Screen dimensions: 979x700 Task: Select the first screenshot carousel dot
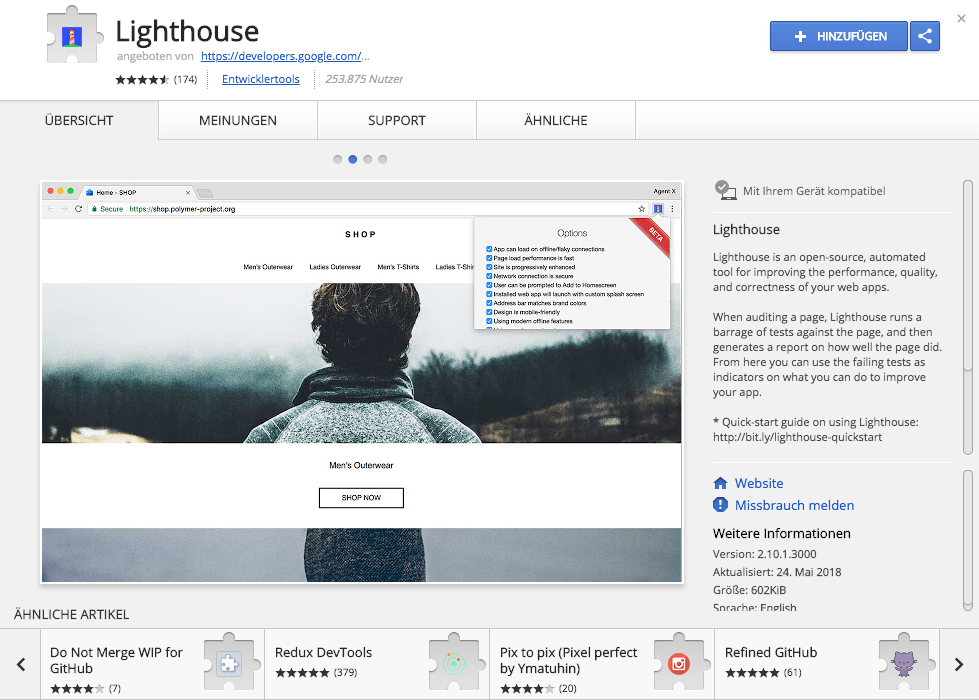(338, 159)
